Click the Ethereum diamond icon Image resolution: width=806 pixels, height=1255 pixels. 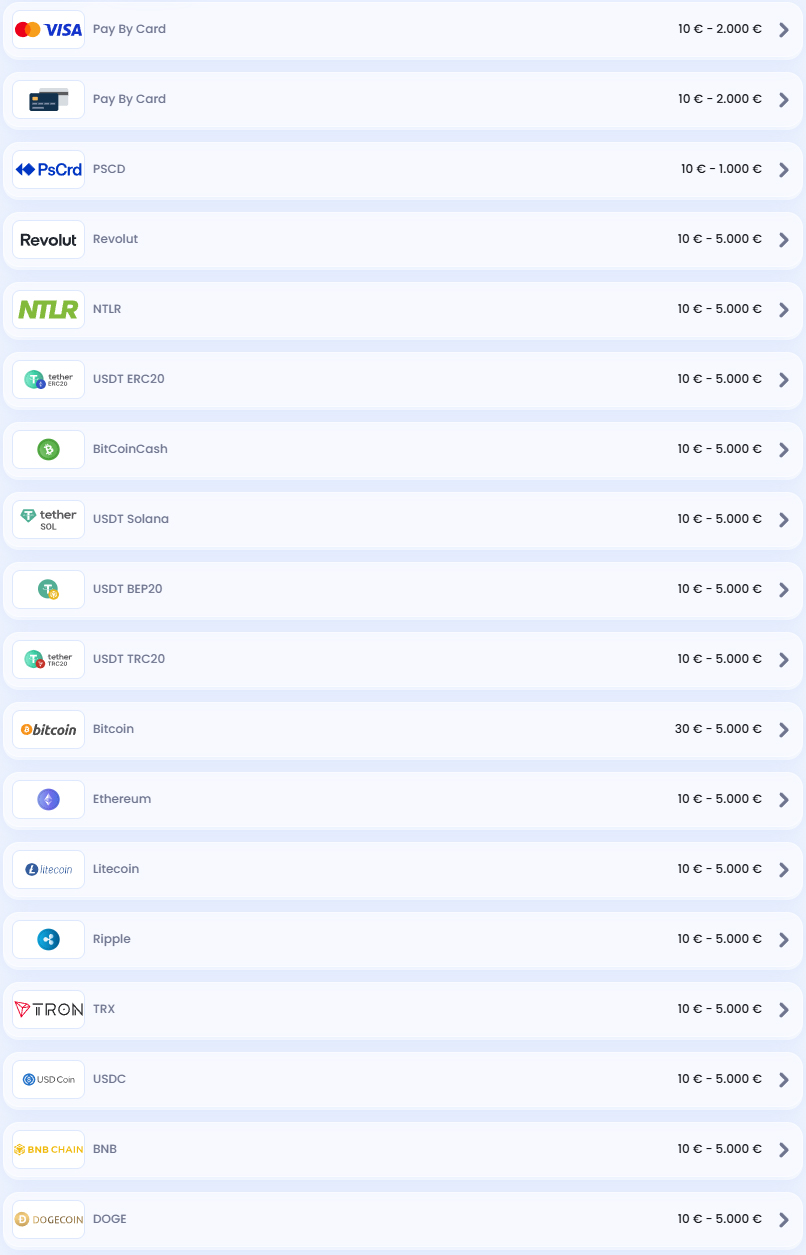coord(48,800)
